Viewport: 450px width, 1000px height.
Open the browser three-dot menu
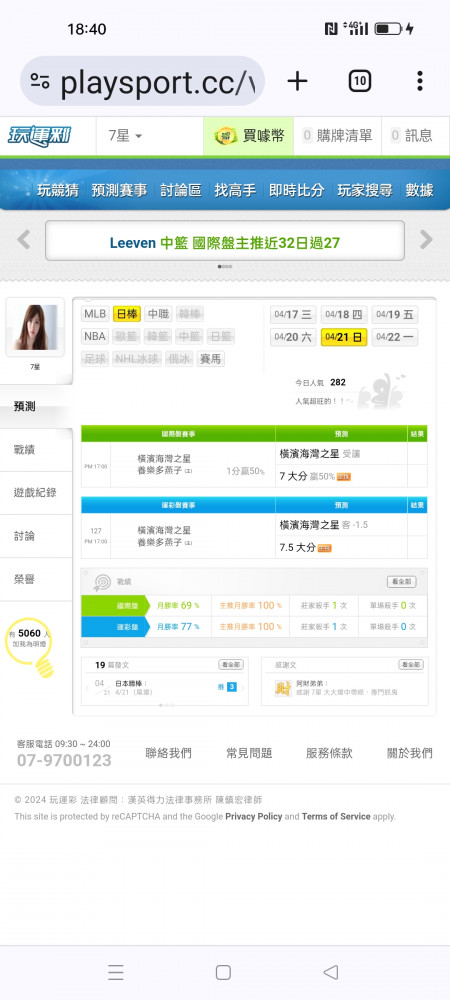point(419,81)
